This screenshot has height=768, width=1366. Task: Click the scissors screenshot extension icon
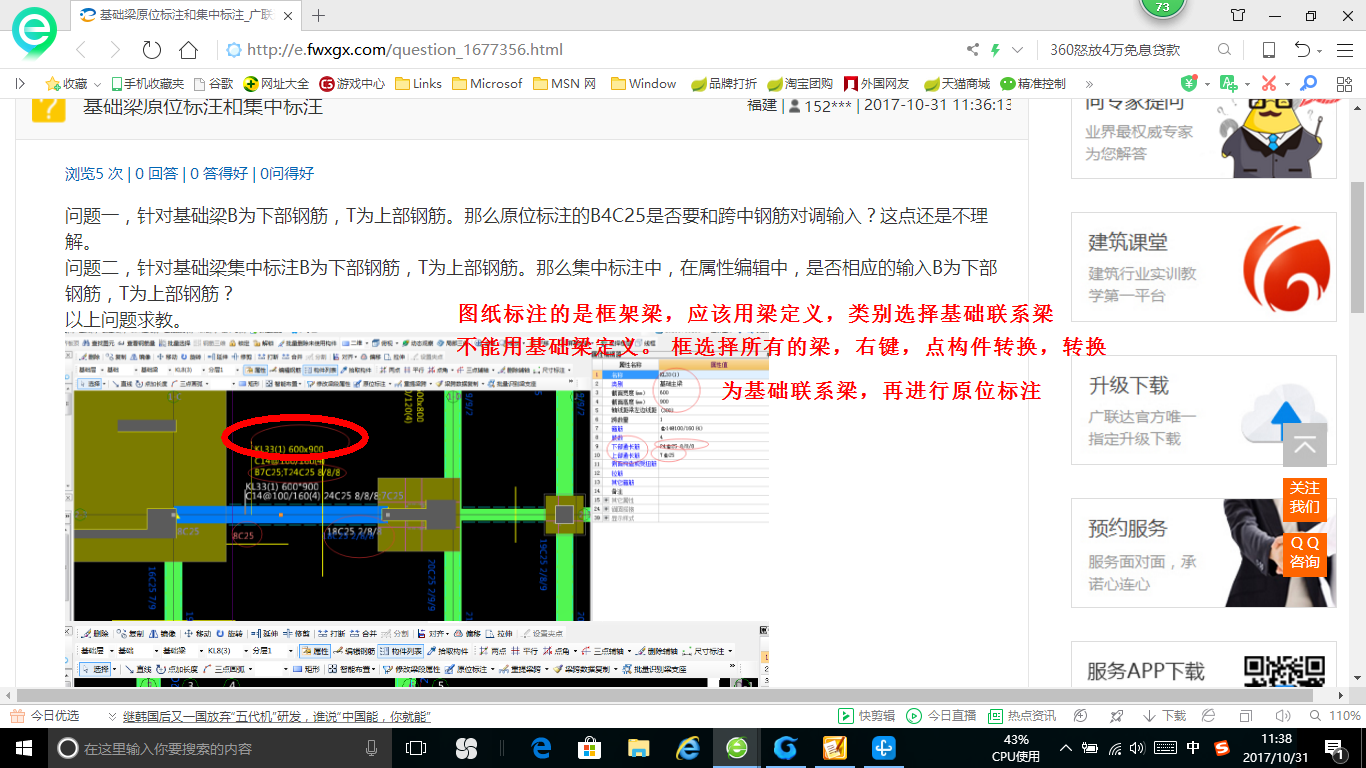tap(1268, 84)
